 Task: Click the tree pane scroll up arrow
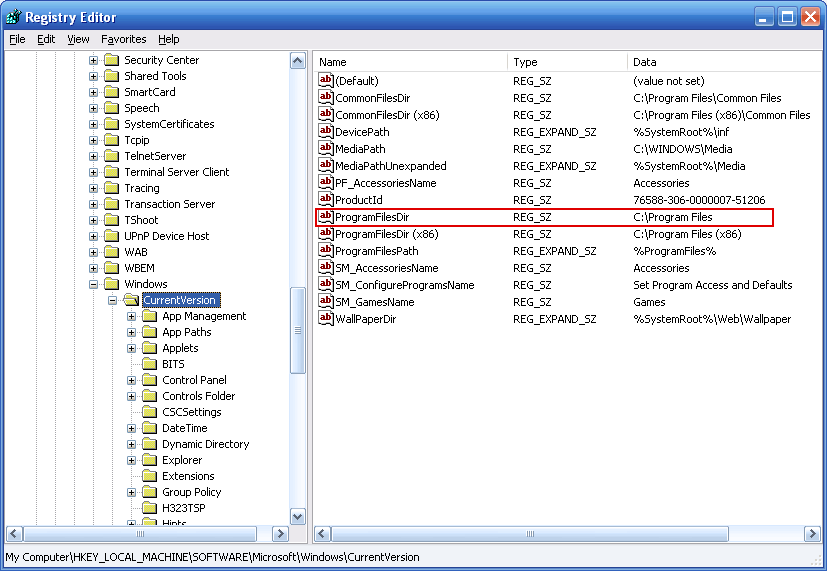(297, 61)
